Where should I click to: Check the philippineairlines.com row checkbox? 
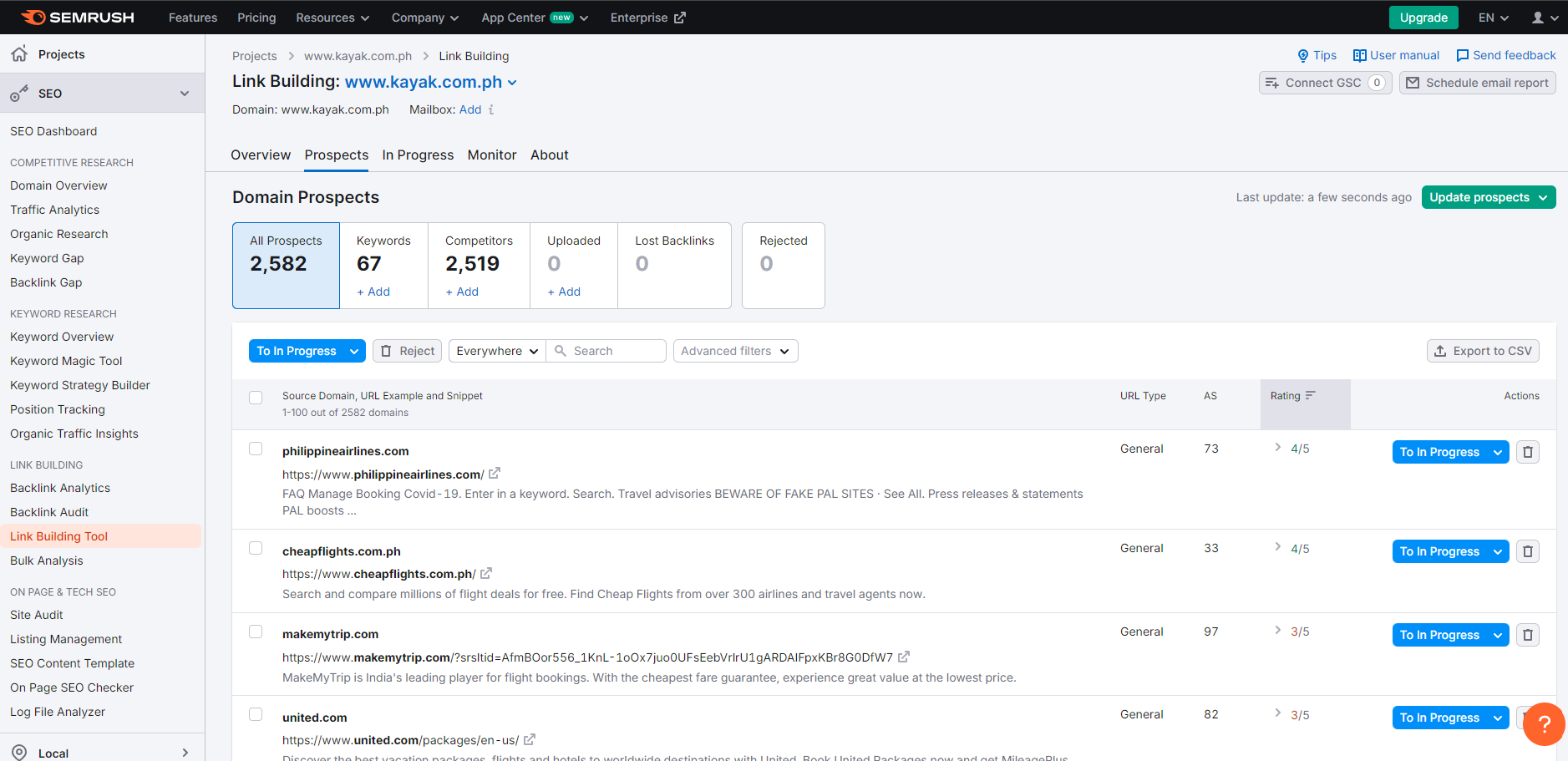click(x=256, y=449)
